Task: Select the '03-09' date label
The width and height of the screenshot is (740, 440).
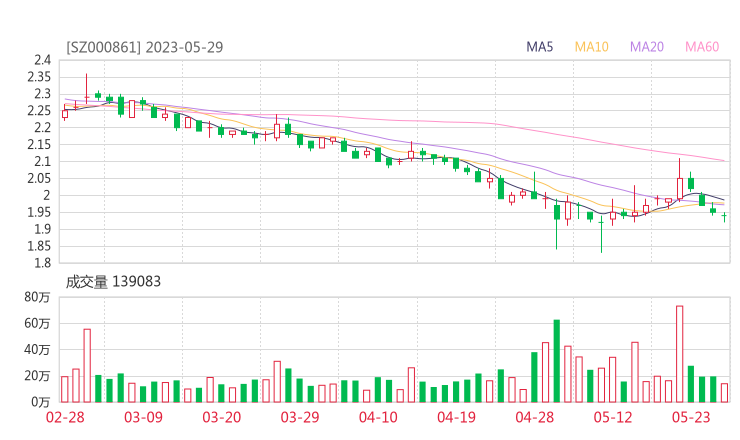Action: pyautogui.click(x=143, y=417)
